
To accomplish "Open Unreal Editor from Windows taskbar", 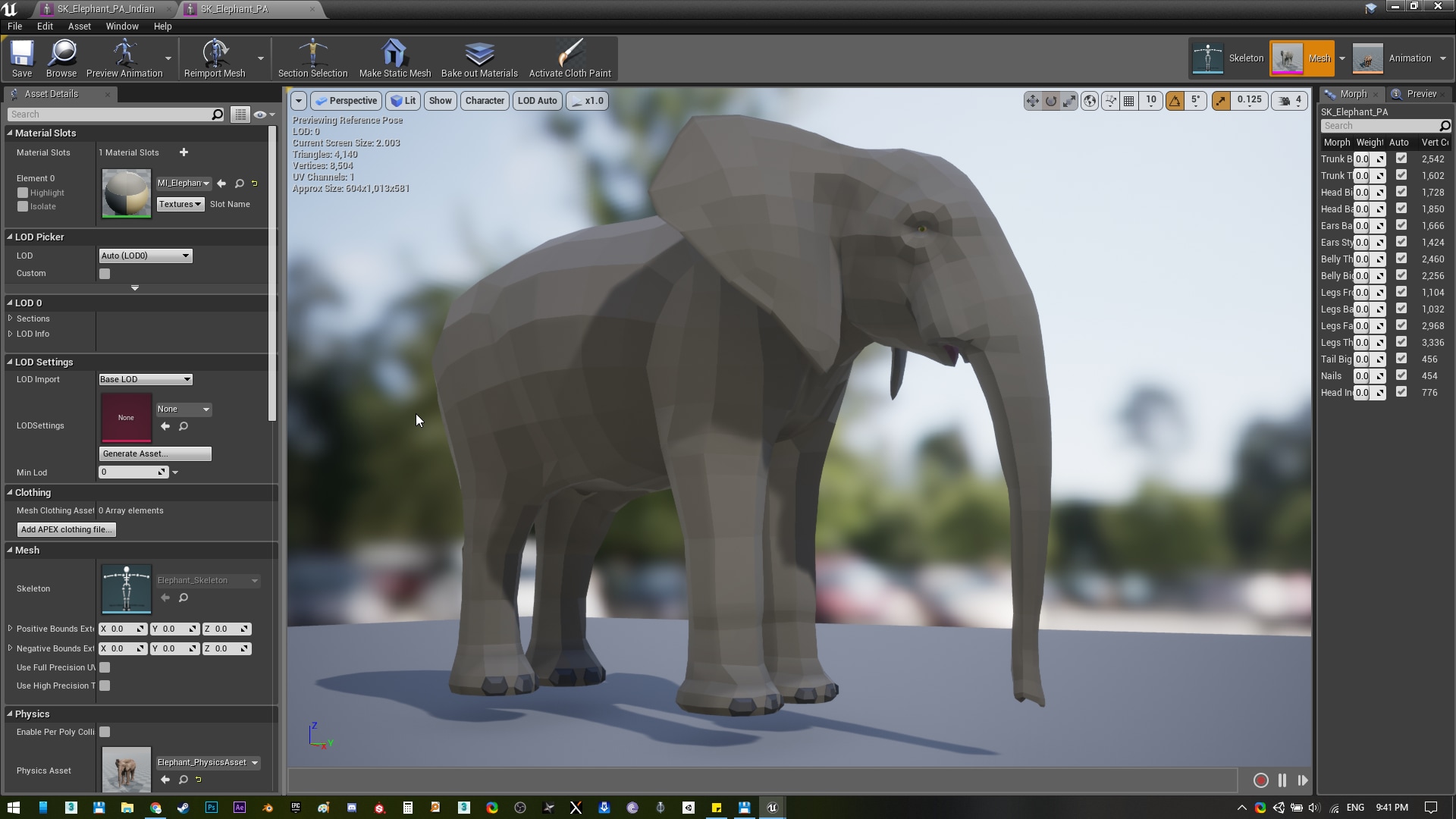I will pyautogui.click(x=772, y=808).
